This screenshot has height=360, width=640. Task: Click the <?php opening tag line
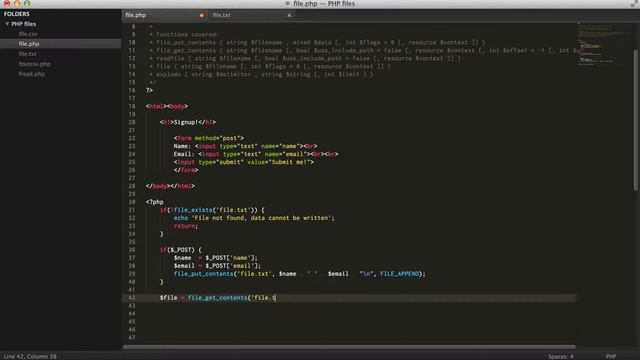point(155,202)
